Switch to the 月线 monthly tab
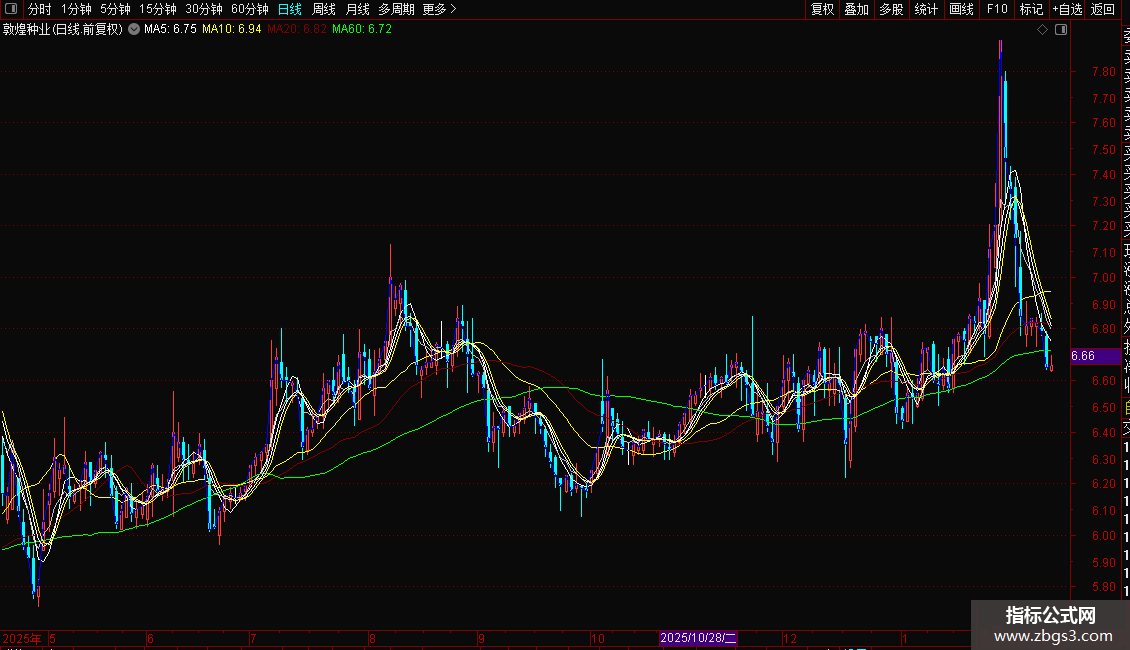 358,9
